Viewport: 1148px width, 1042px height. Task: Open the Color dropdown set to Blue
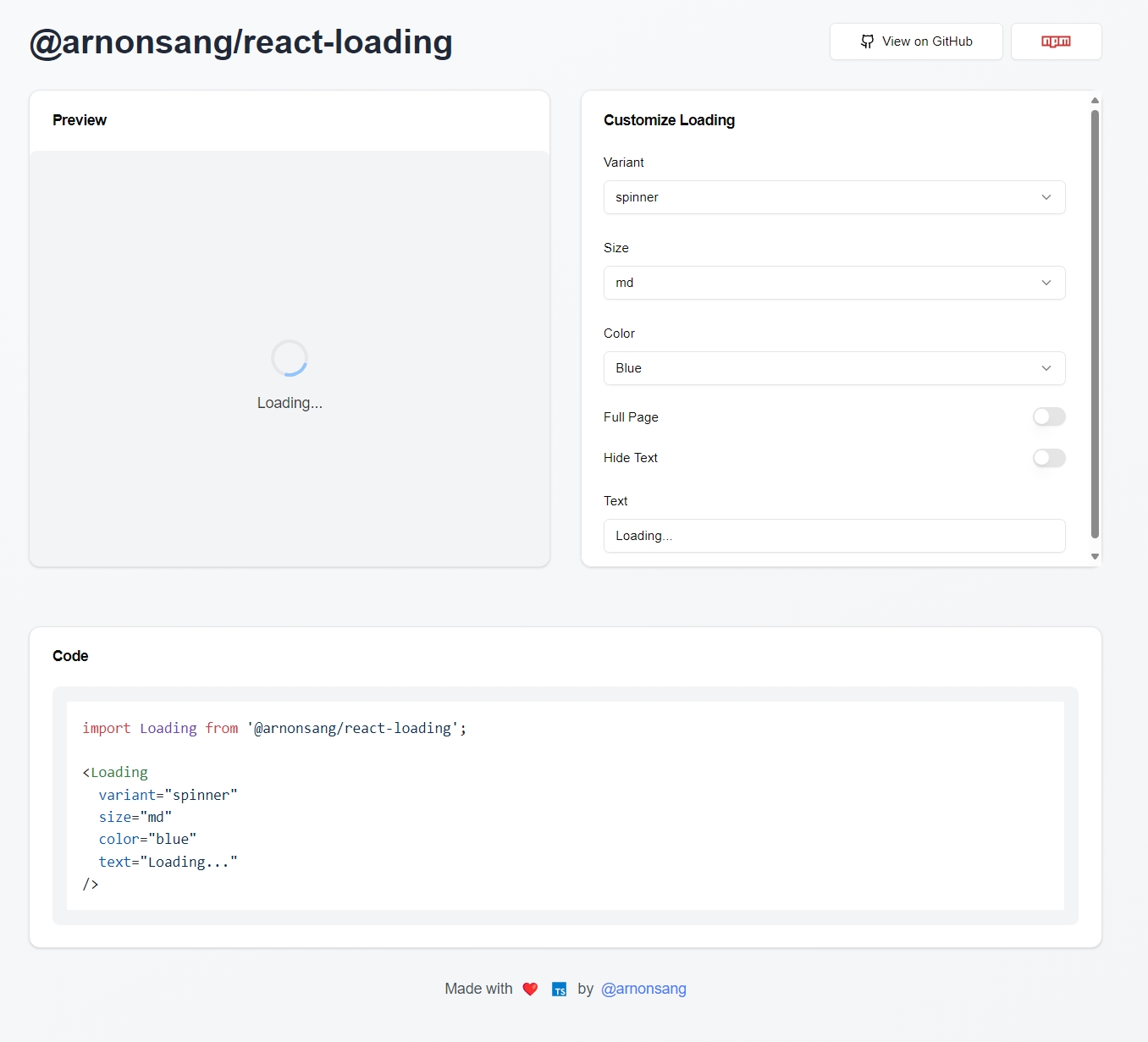click(x=834, y=368)
